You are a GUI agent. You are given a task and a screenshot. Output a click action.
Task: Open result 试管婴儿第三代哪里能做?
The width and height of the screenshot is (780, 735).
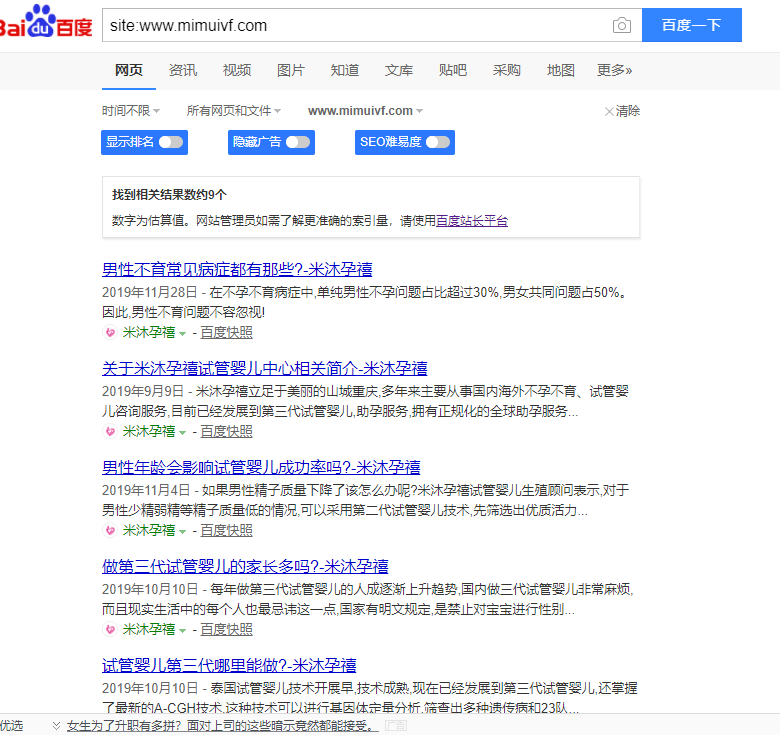pyautogui.click(x=229, y=665)
